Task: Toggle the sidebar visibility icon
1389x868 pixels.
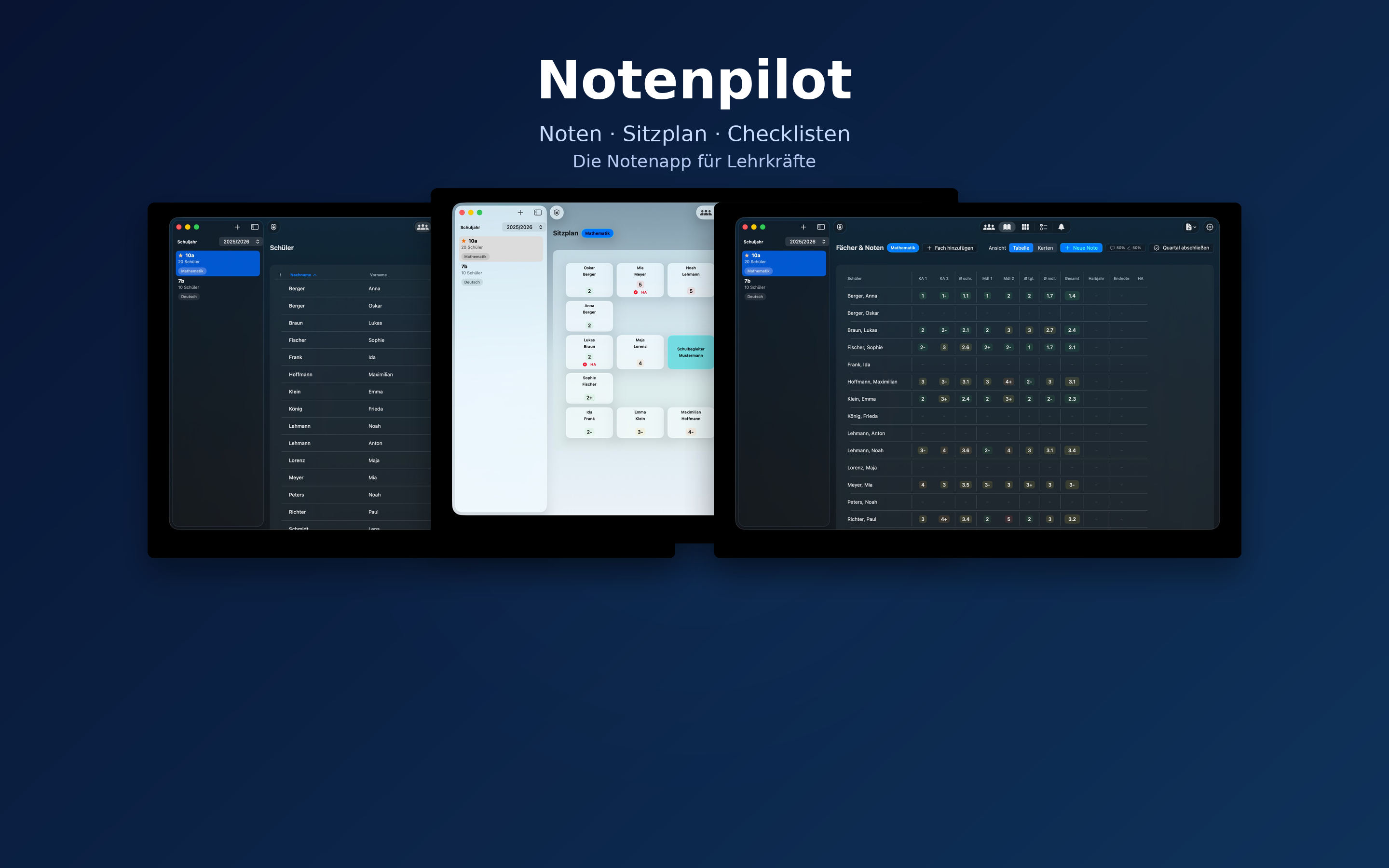Action: [821, 227]
